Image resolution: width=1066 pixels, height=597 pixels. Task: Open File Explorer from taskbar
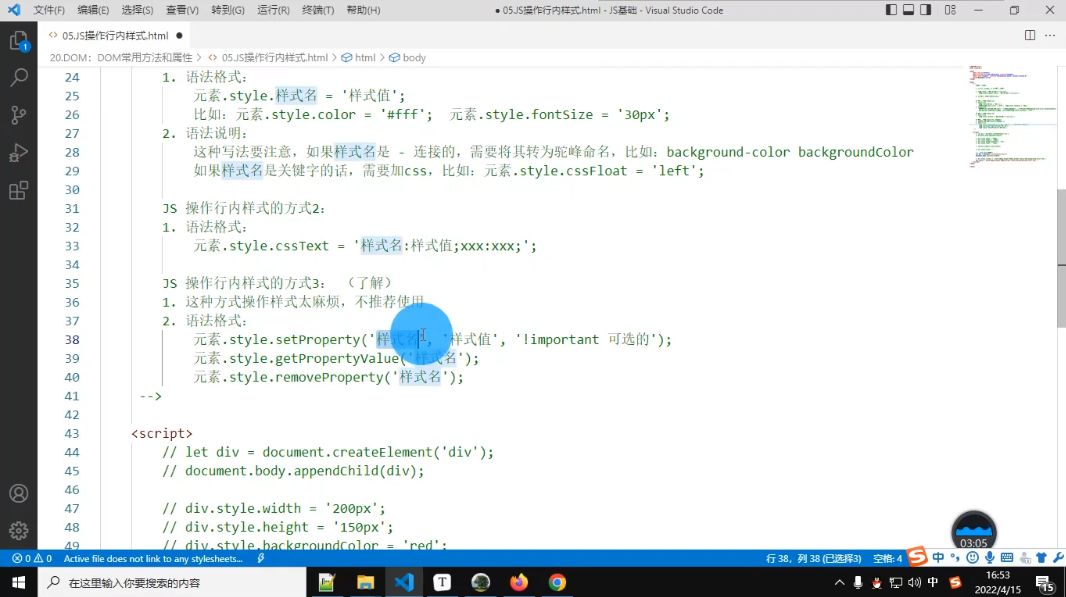(x=365, y=583)
